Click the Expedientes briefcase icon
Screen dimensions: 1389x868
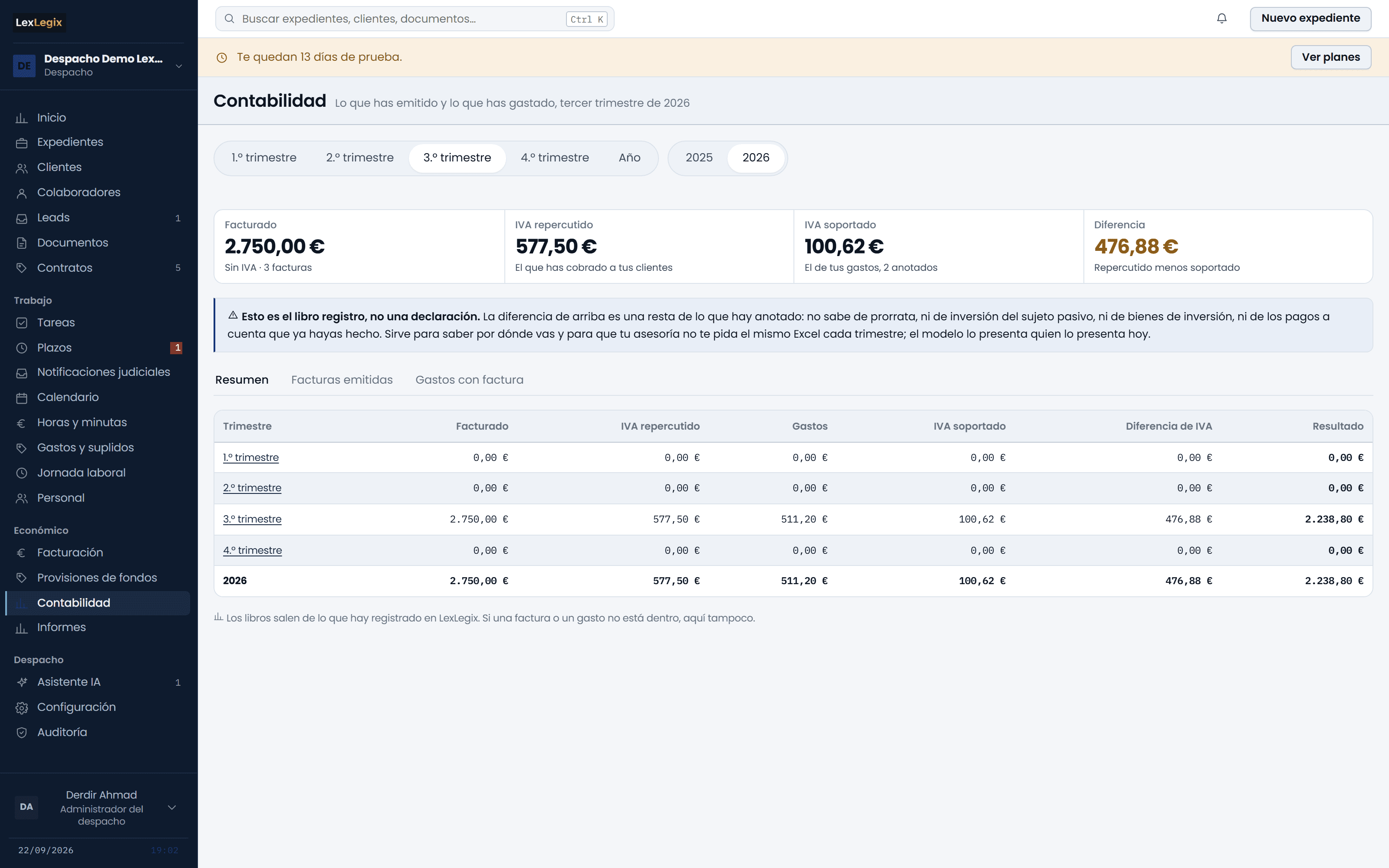pos(21,143)
